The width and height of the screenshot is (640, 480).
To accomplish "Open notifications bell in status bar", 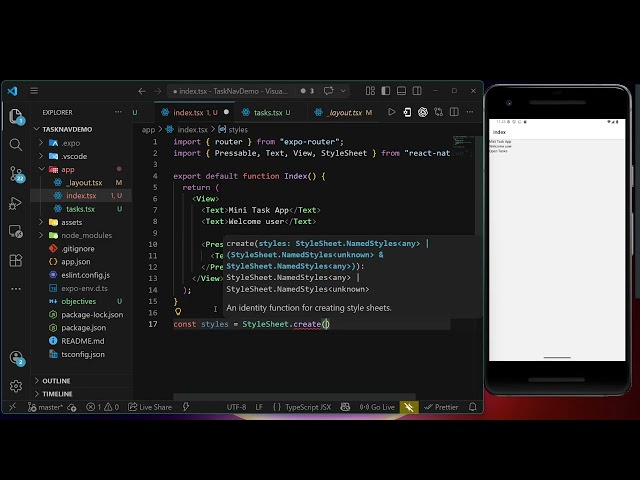I will [473, 407].
